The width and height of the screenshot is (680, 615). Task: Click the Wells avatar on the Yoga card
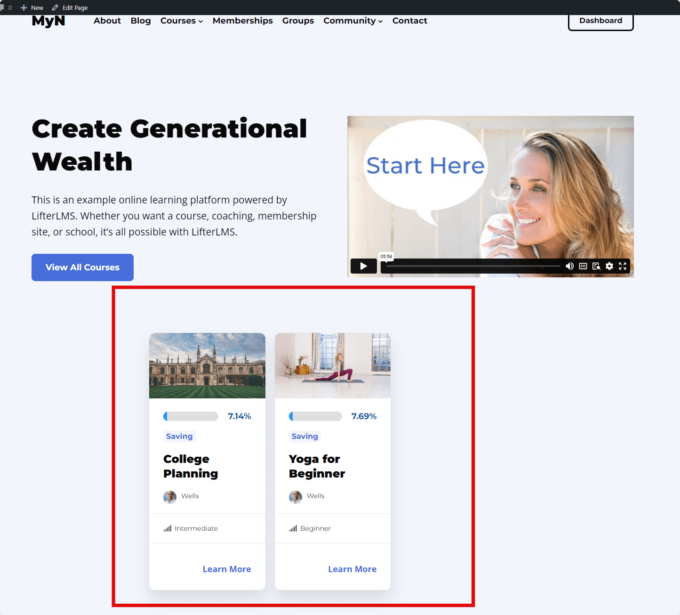[295, 497]
